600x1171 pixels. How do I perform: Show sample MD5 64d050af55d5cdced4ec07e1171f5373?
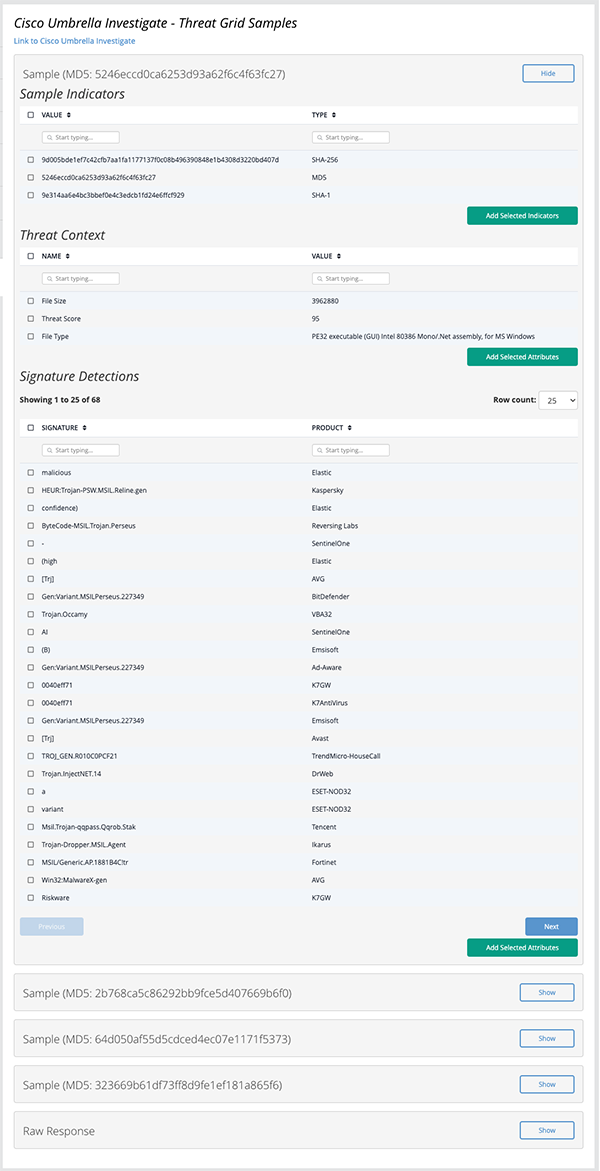coord(547,1039)
